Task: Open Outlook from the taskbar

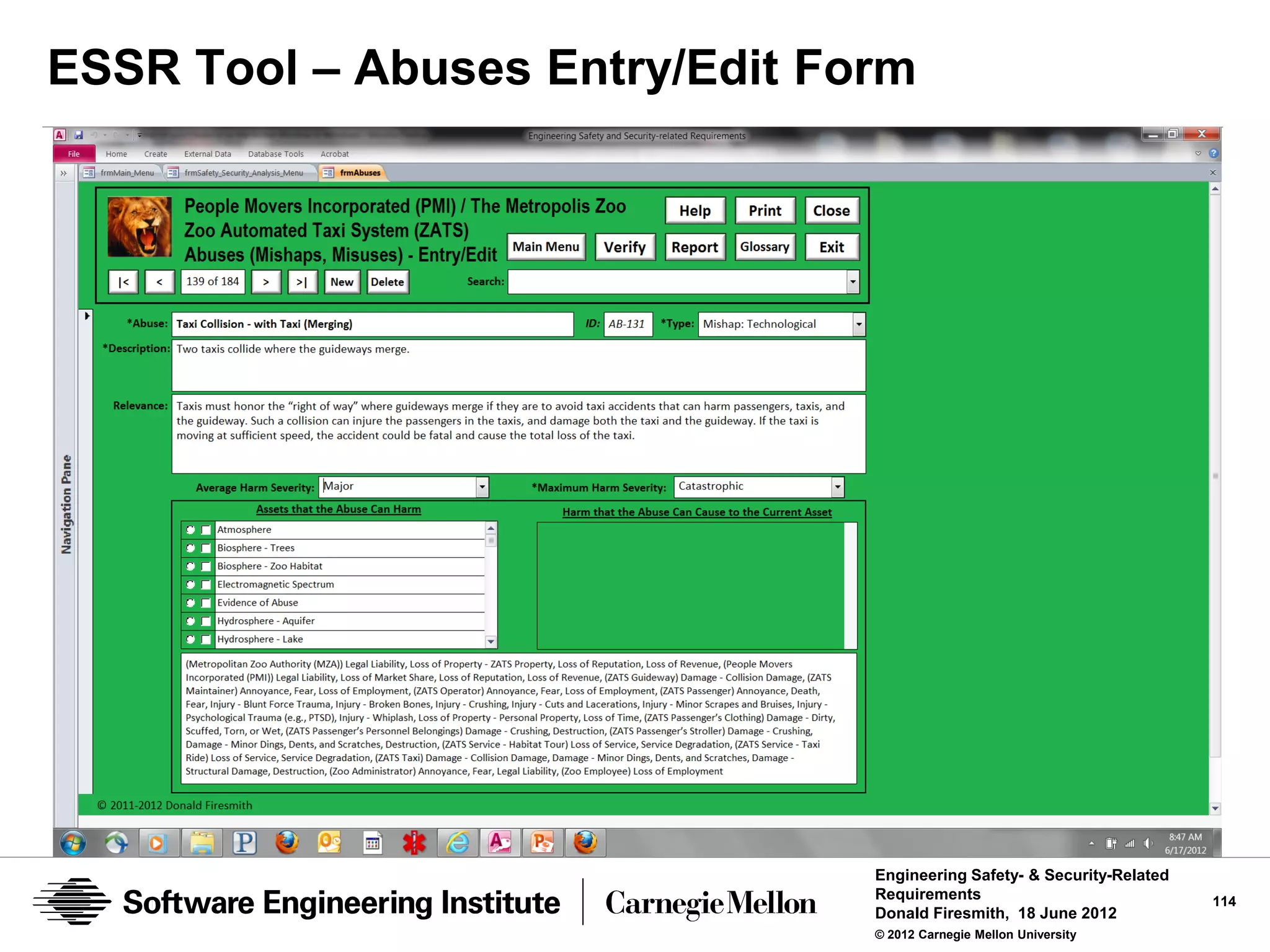Action: pos(329,843)
